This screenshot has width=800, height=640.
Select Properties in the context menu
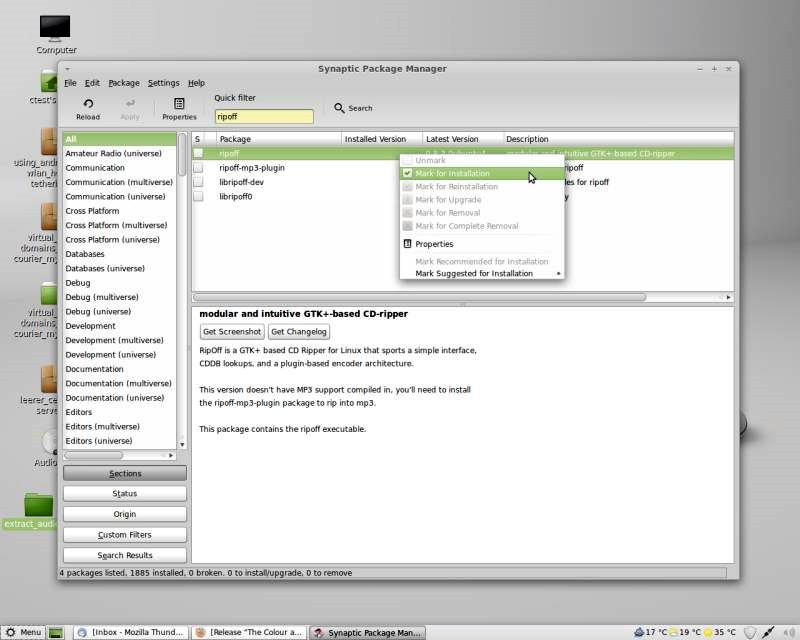(482, 244)
